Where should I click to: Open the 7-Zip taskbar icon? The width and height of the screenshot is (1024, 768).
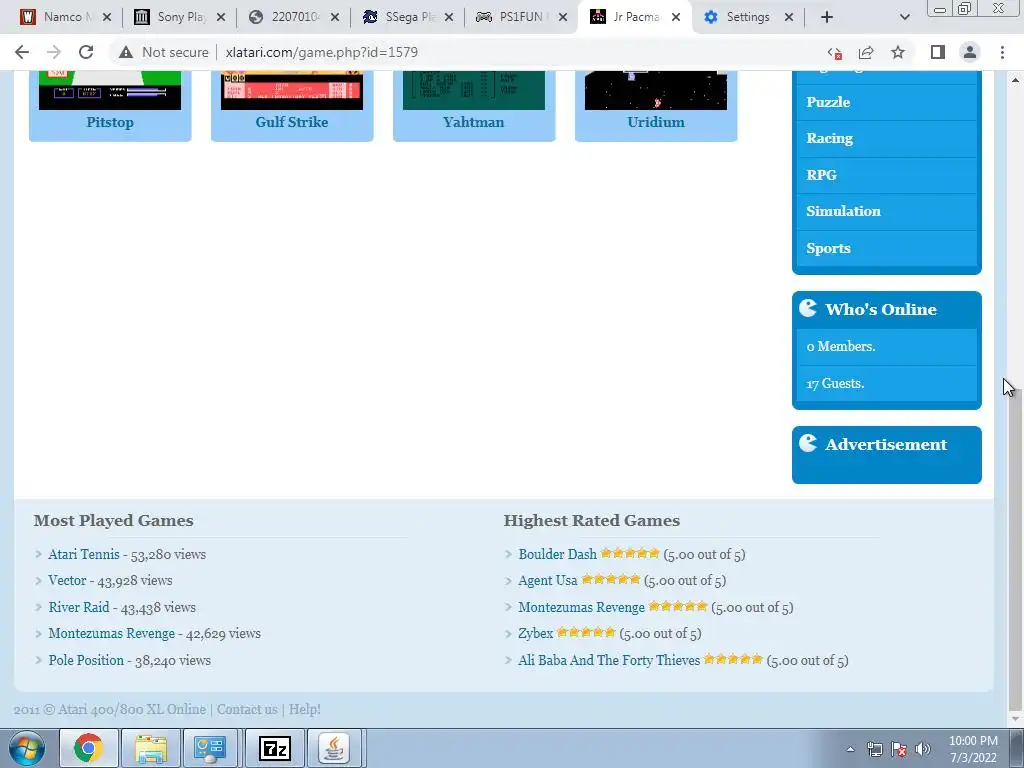tap(274, 748)
